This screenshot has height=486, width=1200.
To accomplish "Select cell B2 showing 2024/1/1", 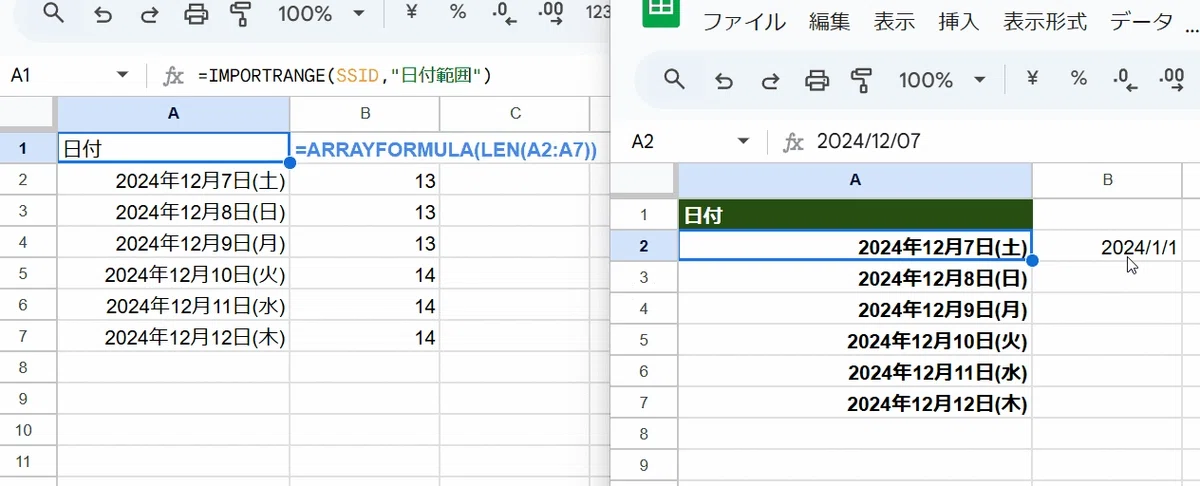I will (x=1108, y=246).
